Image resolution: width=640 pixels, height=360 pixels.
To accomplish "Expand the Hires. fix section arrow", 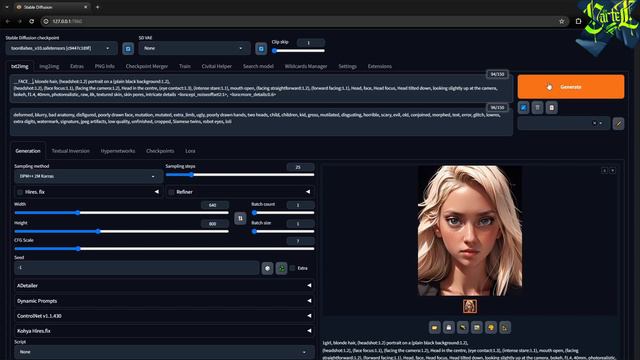I will pos(156,192).
